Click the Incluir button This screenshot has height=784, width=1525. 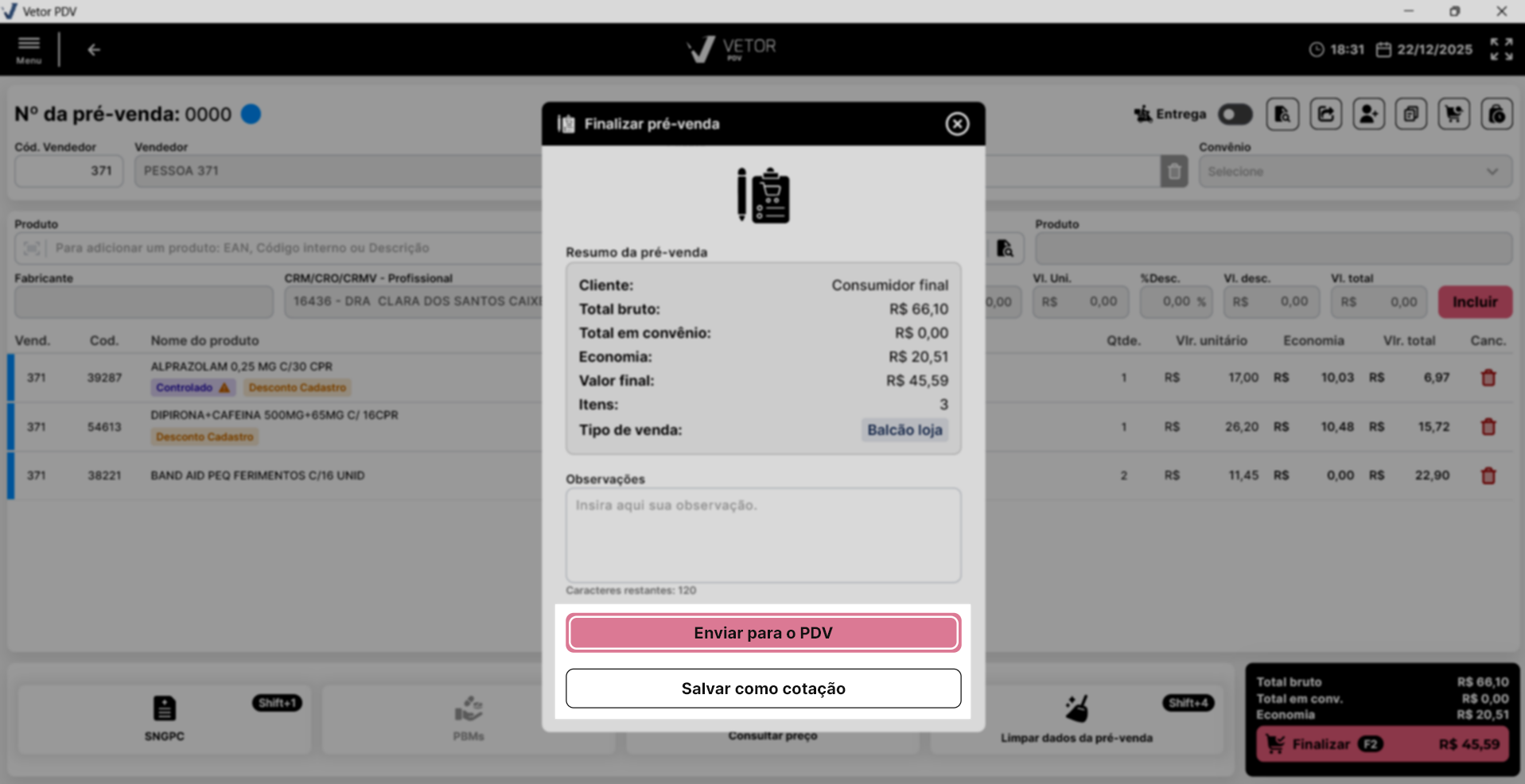coord(1475,302)
